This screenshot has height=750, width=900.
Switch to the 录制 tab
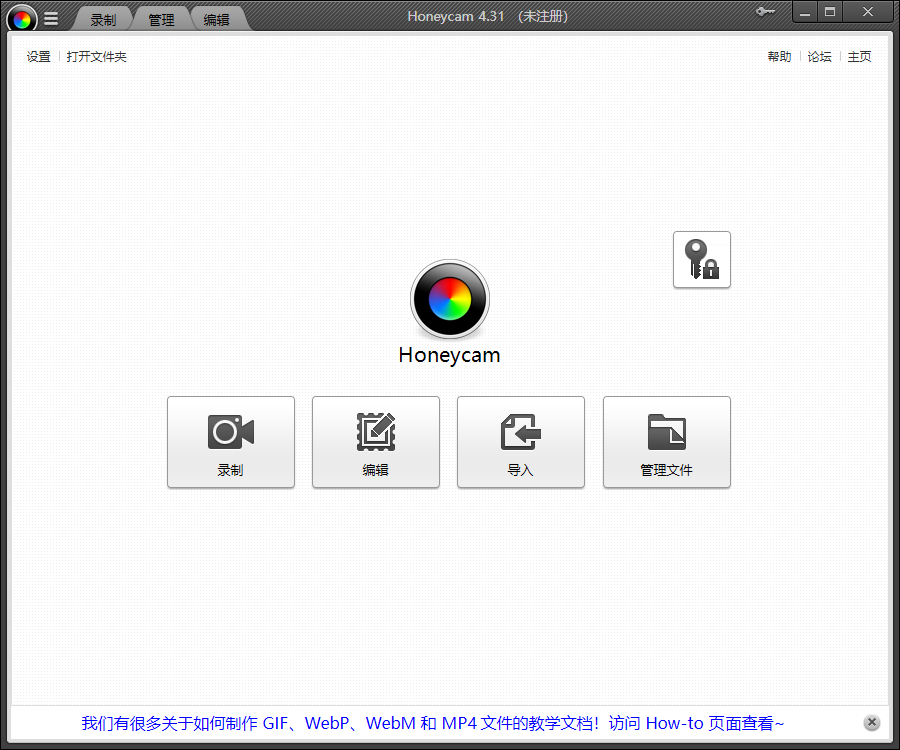click(x=103, y=20)
